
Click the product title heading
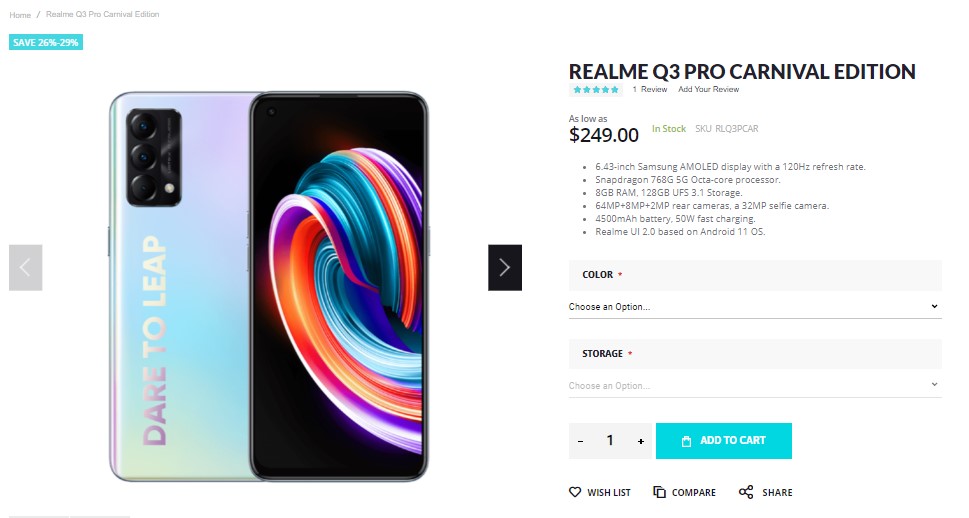(742, 72)
